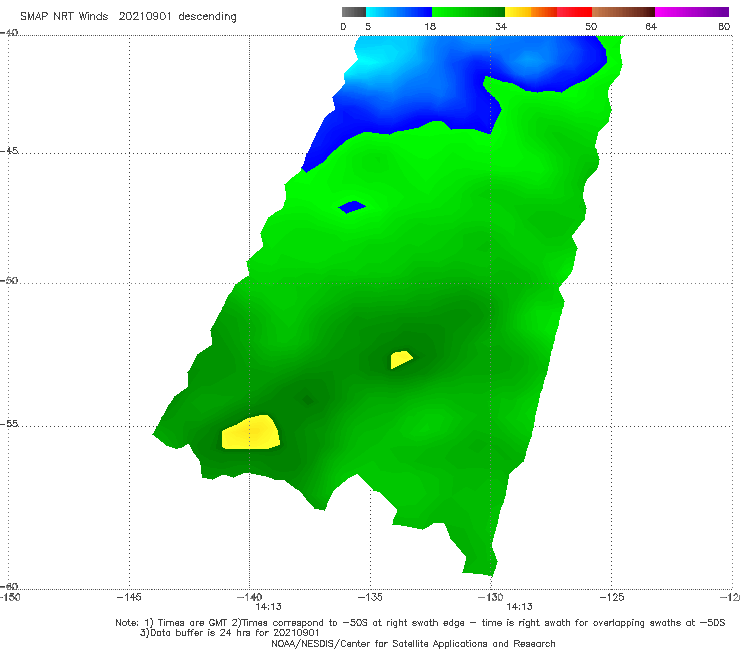Pick the gray segment of the color bar
The image size is (740, 650).
click(354, 12)
